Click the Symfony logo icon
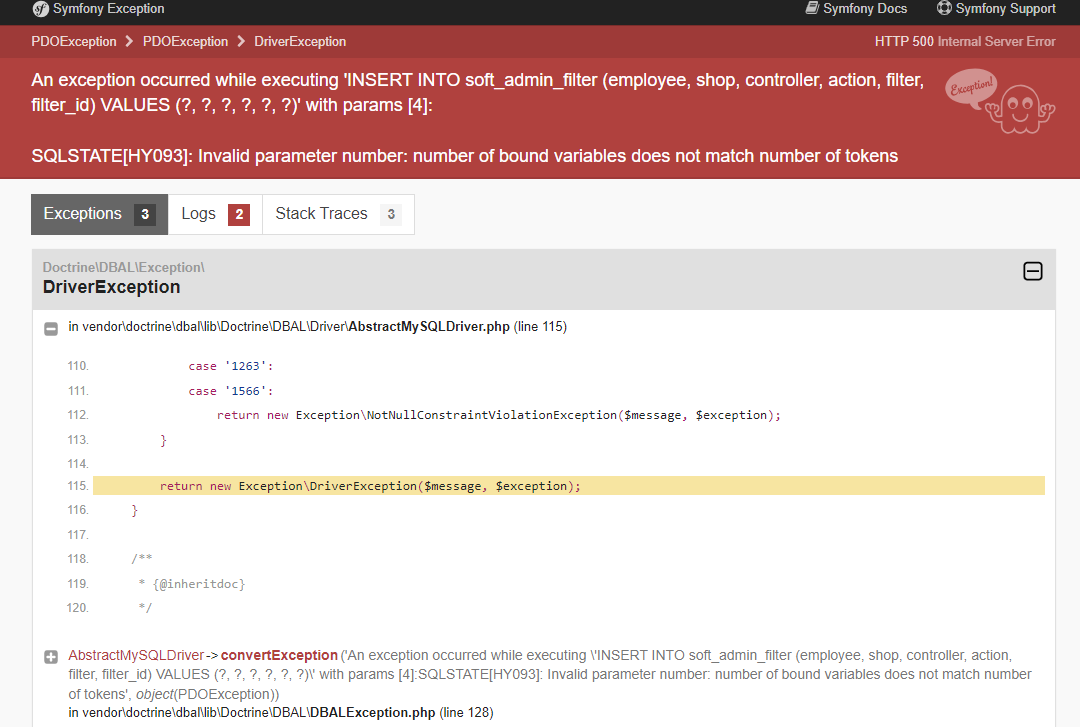 [x=41, y=9]
